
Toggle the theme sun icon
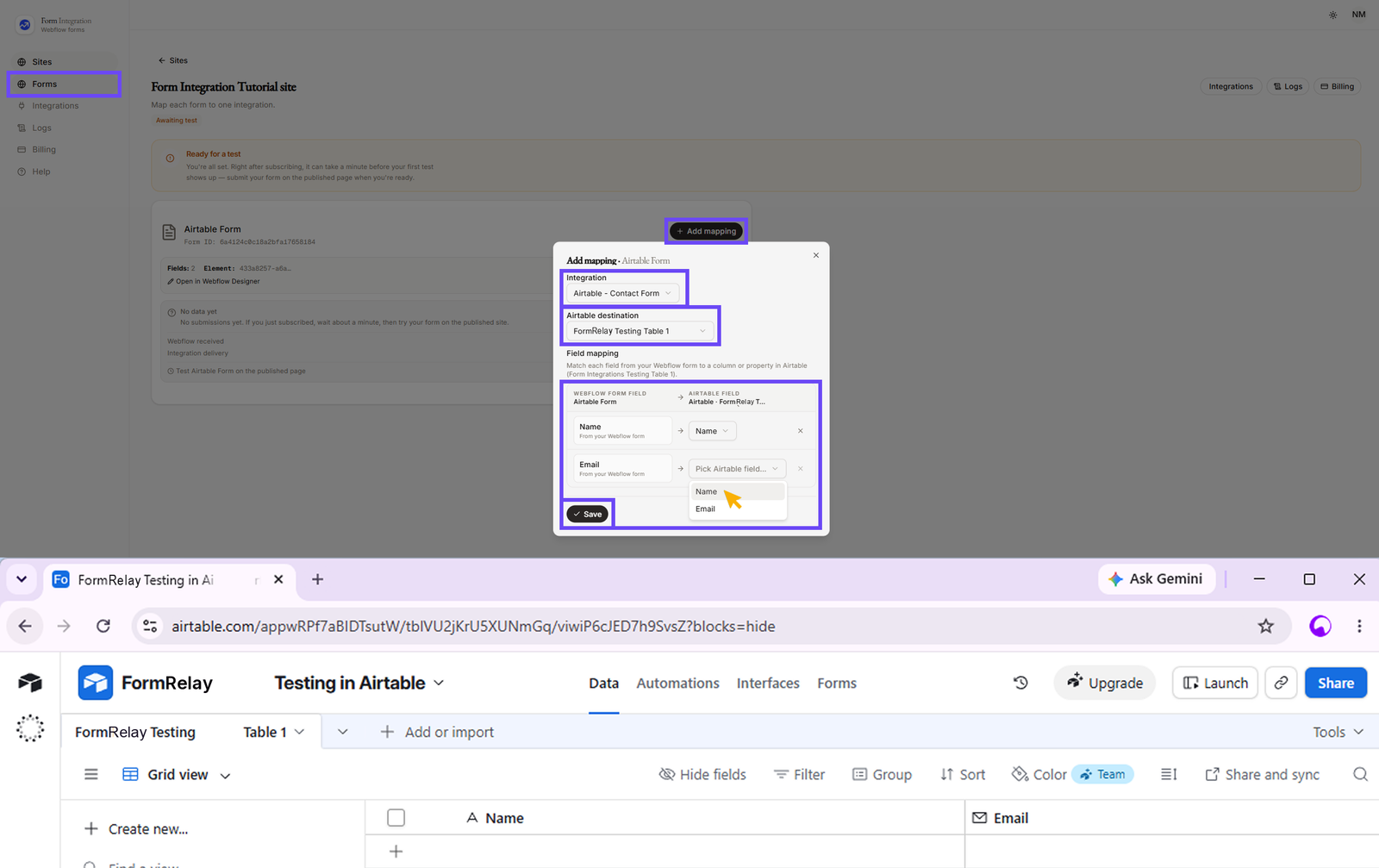[x=1333, y=15]
